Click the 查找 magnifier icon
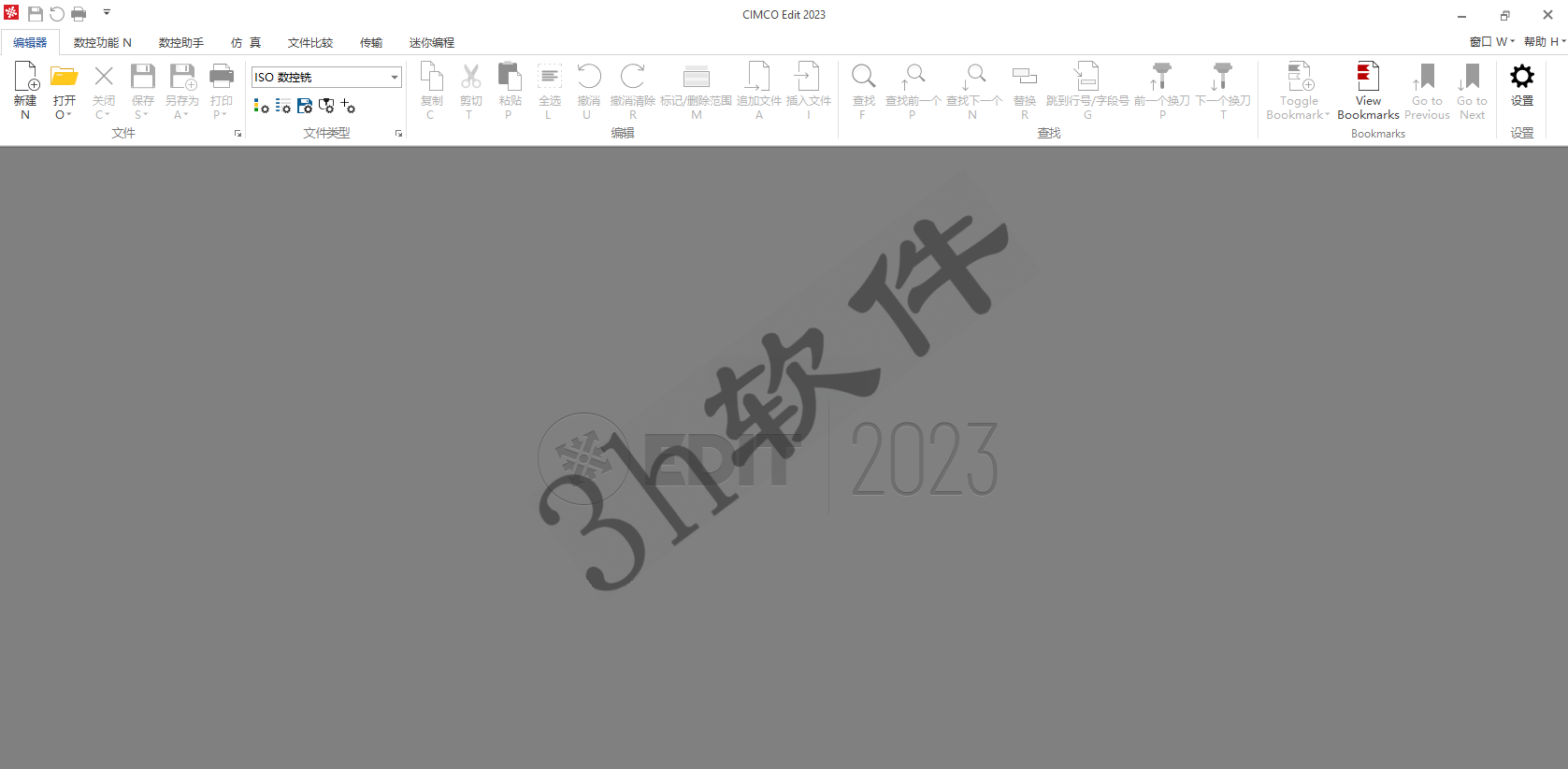 [864, 77]
